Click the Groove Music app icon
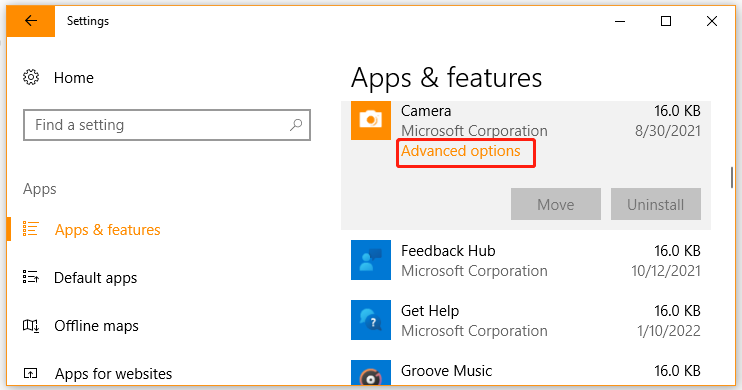 click(371, 373)
